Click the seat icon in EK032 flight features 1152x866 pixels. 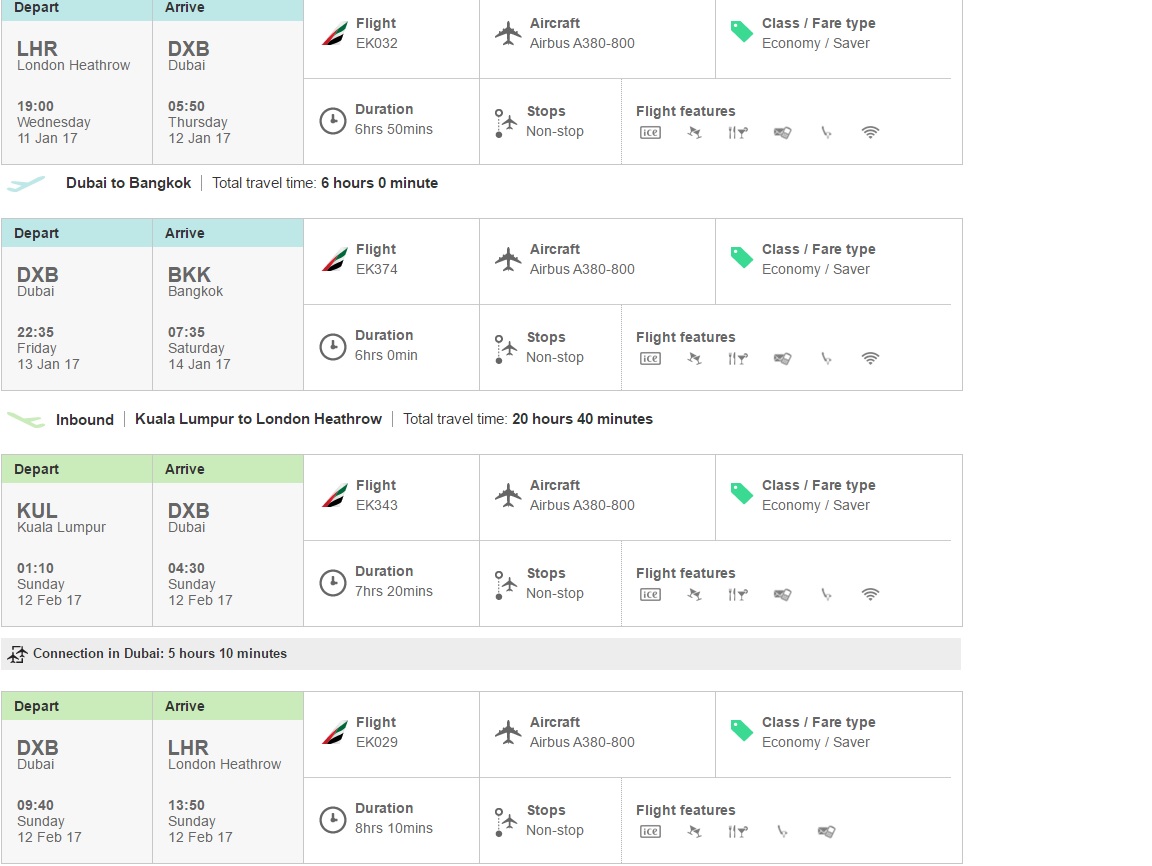coord(827,132)
